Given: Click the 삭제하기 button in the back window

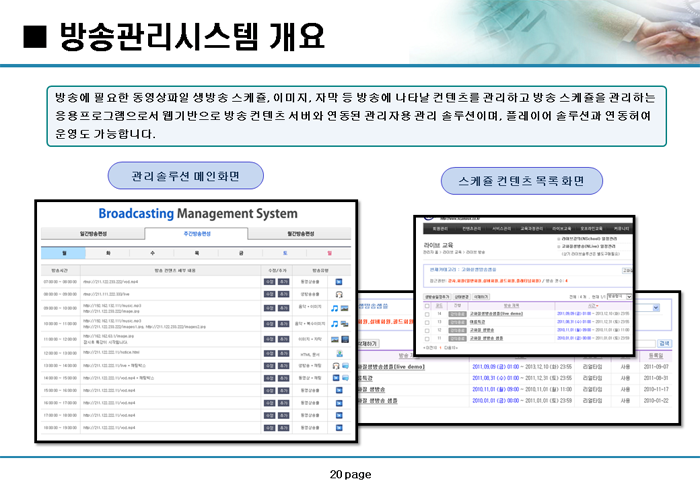Looking at the screenshot, I should pyautogui.click(x=368, y=343).
